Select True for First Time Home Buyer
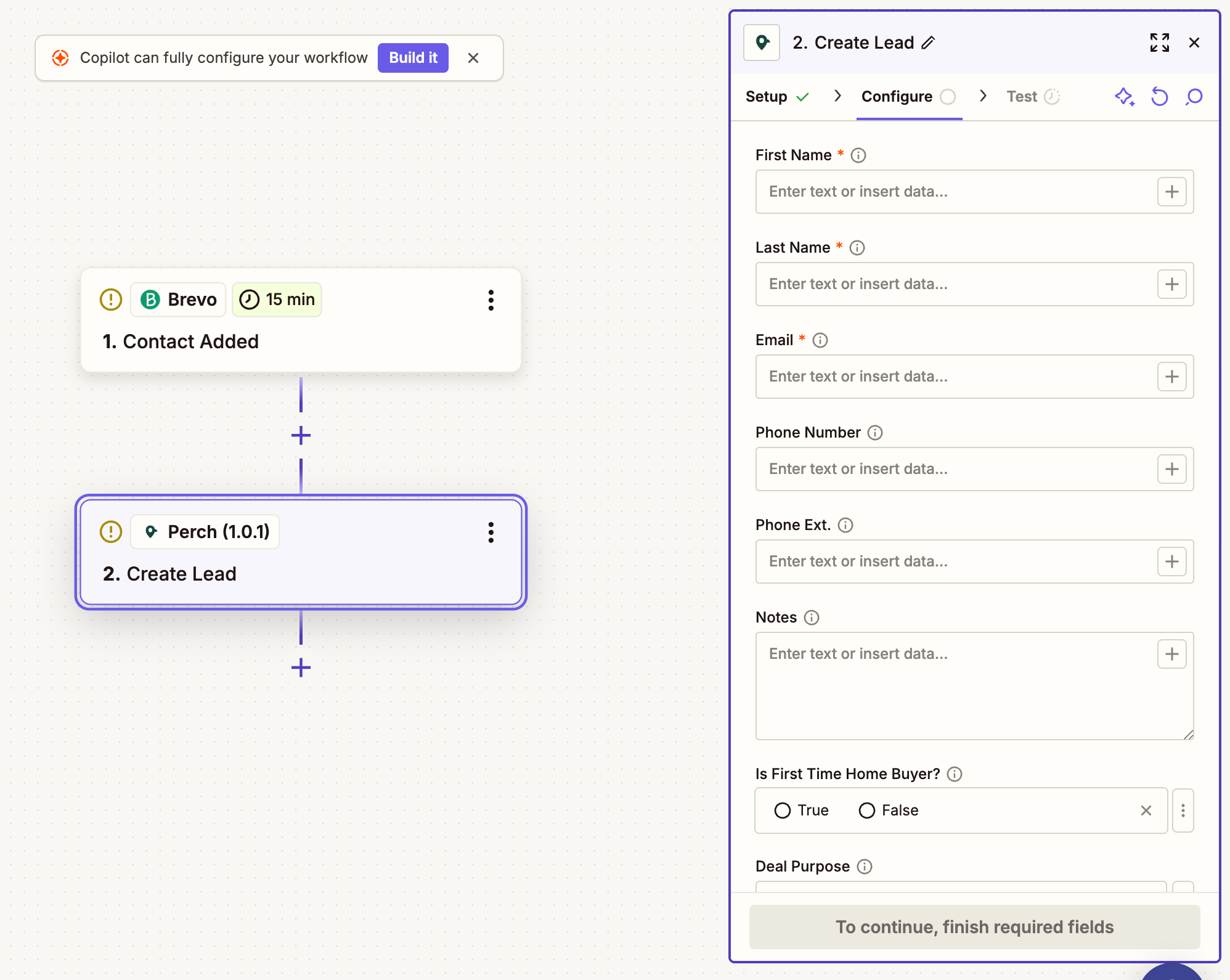 (783, 811)
